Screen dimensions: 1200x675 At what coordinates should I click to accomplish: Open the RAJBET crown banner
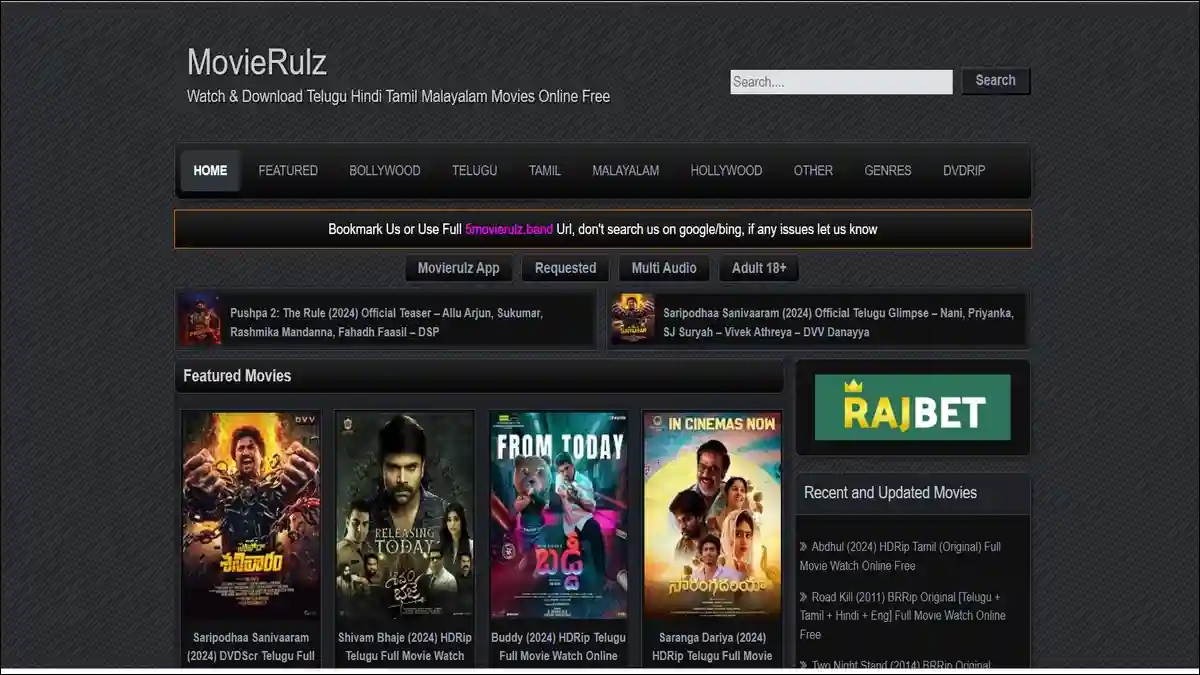coord(911,407)
